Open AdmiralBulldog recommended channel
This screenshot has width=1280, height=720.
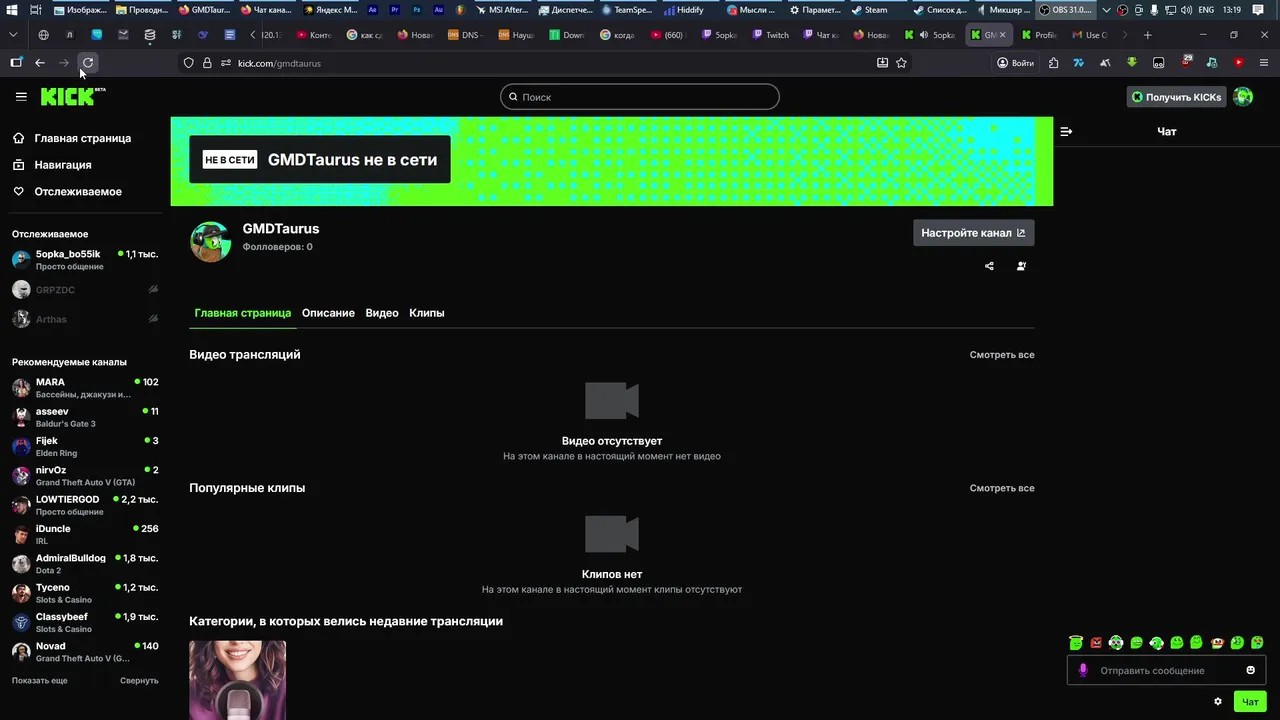85,564
